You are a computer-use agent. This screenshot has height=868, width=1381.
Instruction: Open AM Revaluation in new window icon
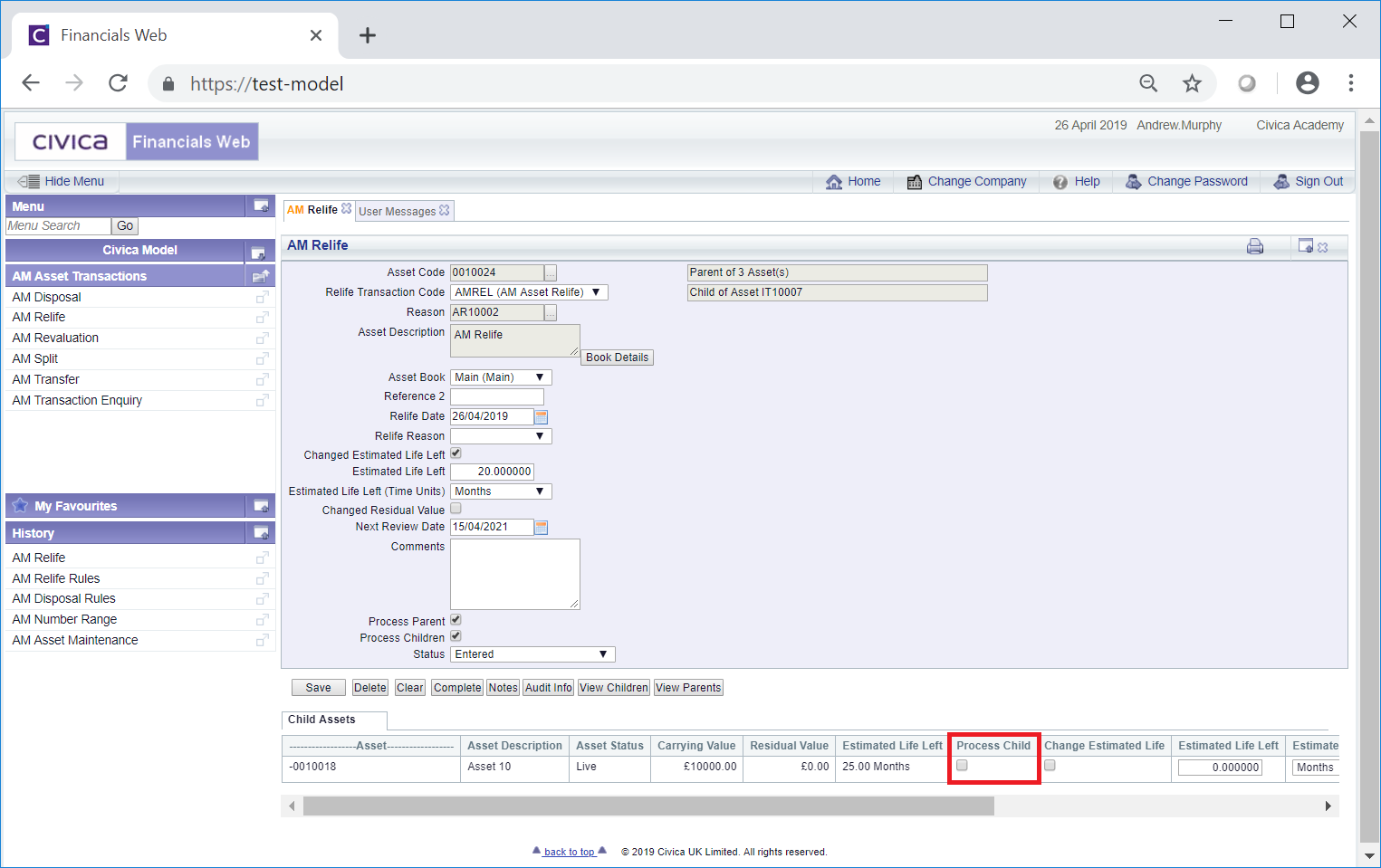pos(263,338)
